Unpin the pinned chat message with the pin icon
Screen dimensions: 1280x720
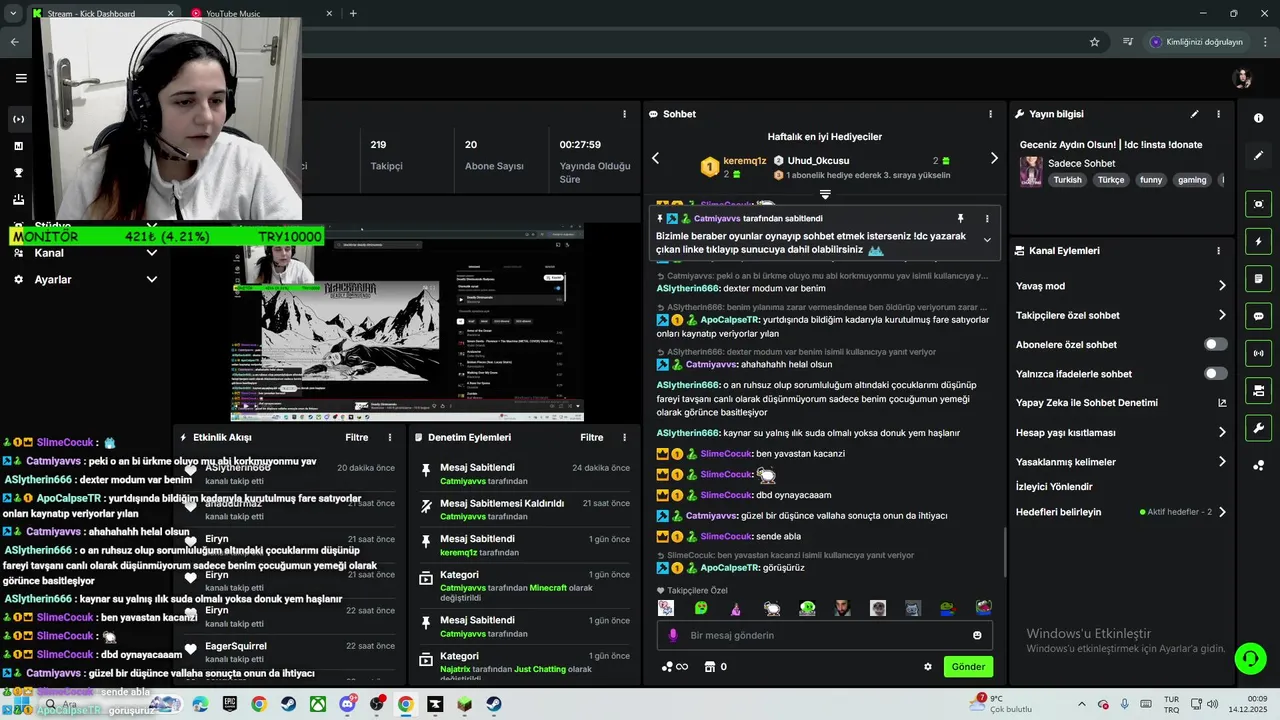click(960, 218)
